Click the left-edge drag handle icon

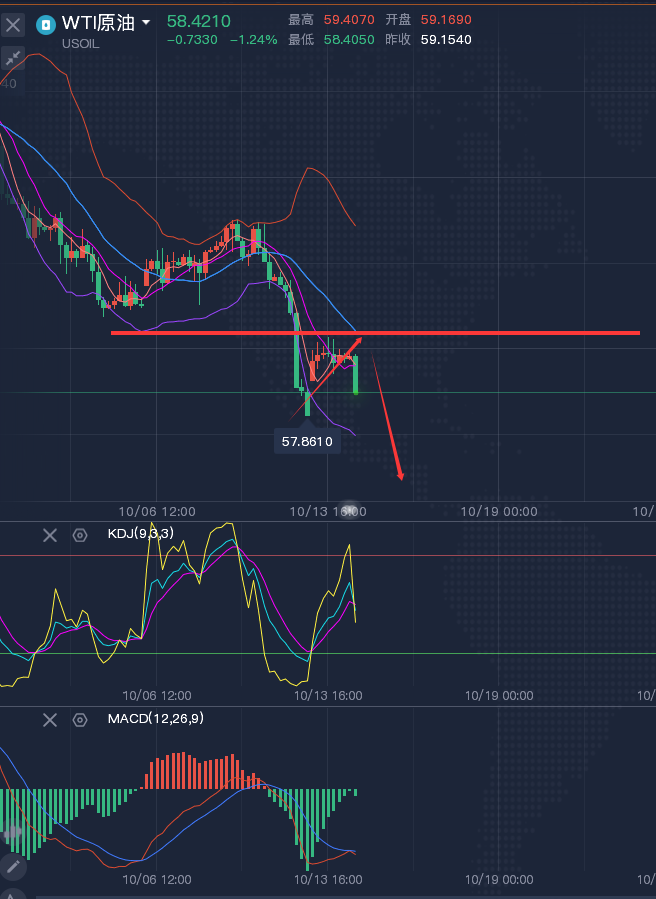12,831
